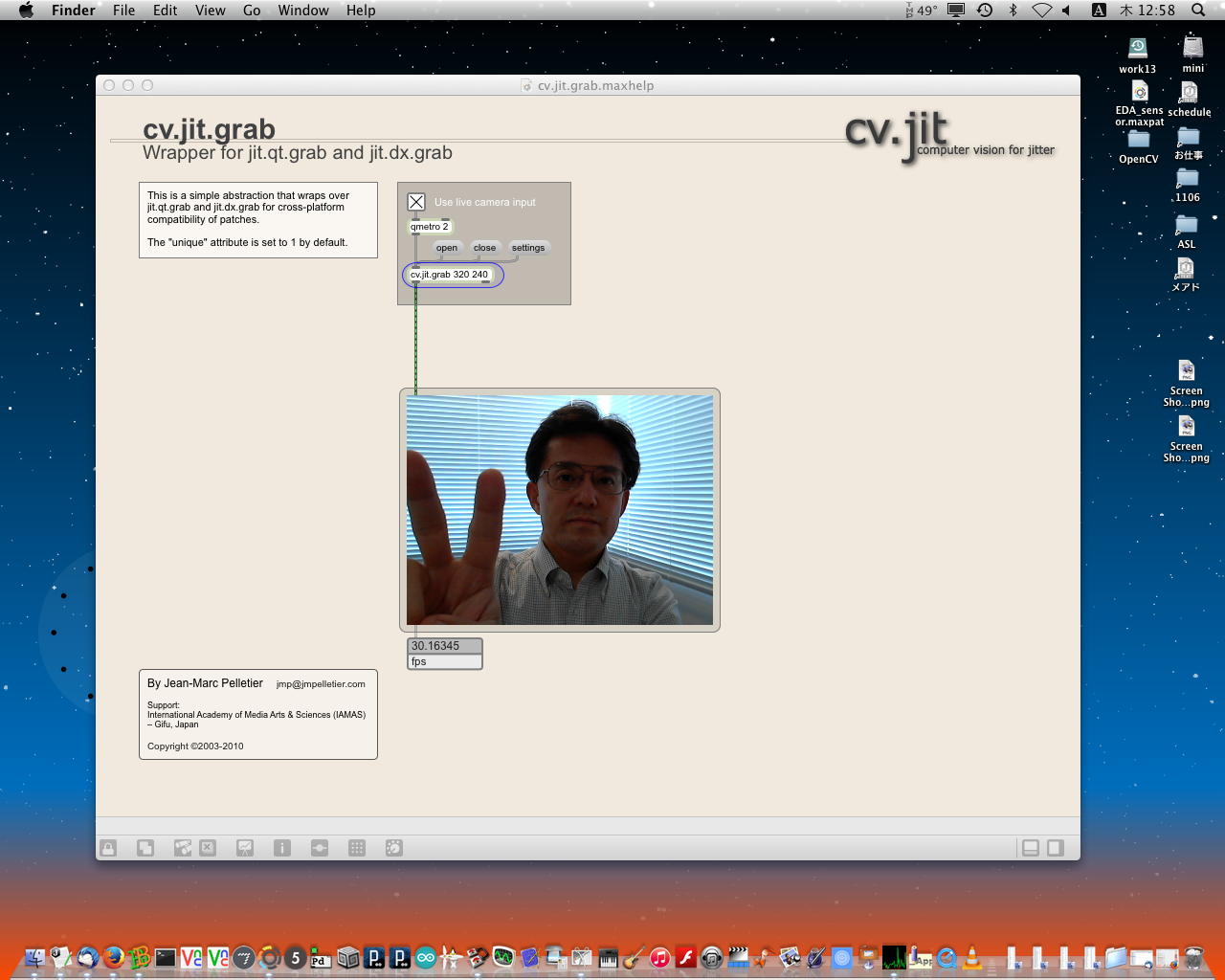
Task: Open the Trash in the Dock
Action: coord(1193,956)
